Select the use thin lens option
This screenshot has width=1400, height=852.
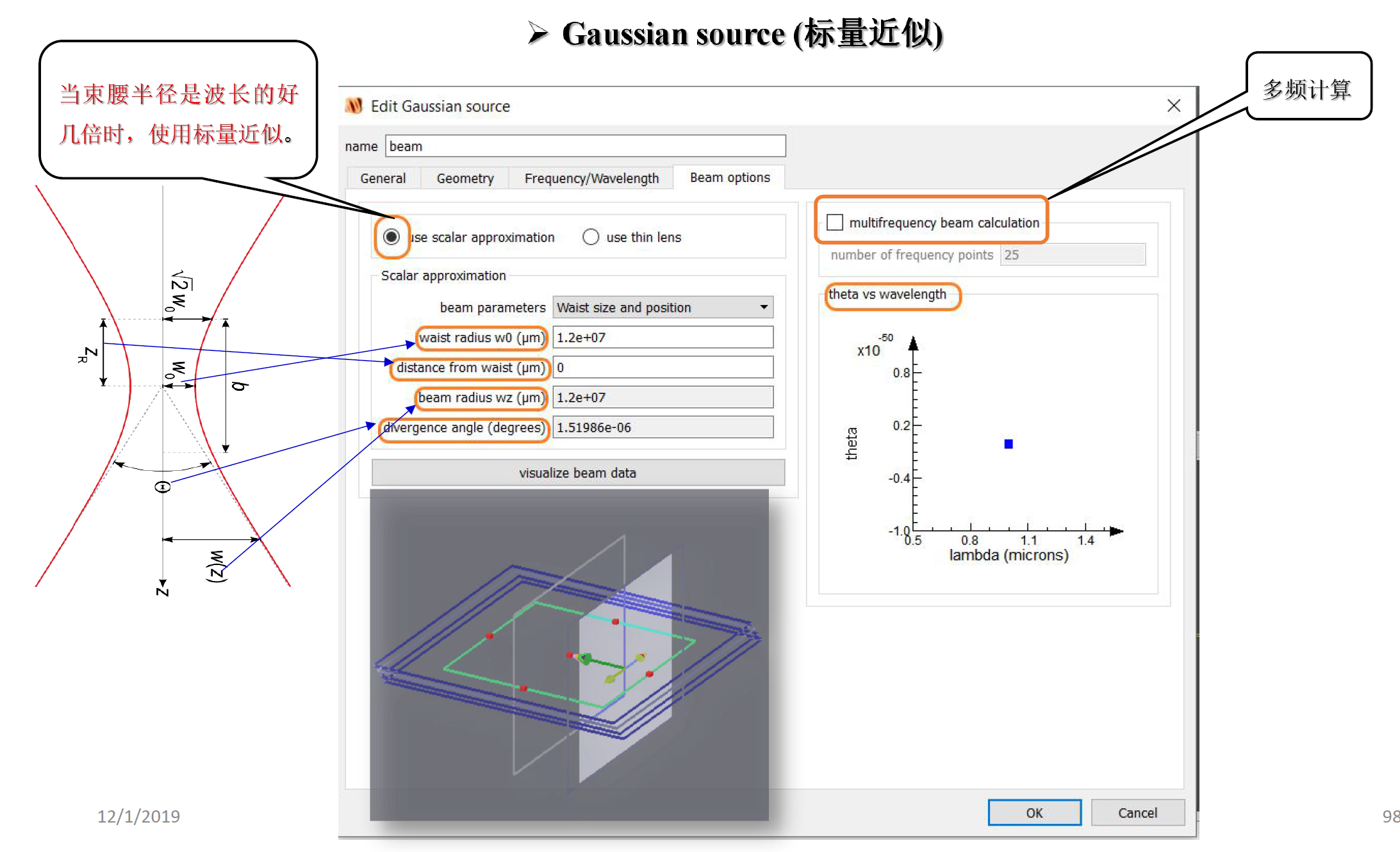point(591,237)
